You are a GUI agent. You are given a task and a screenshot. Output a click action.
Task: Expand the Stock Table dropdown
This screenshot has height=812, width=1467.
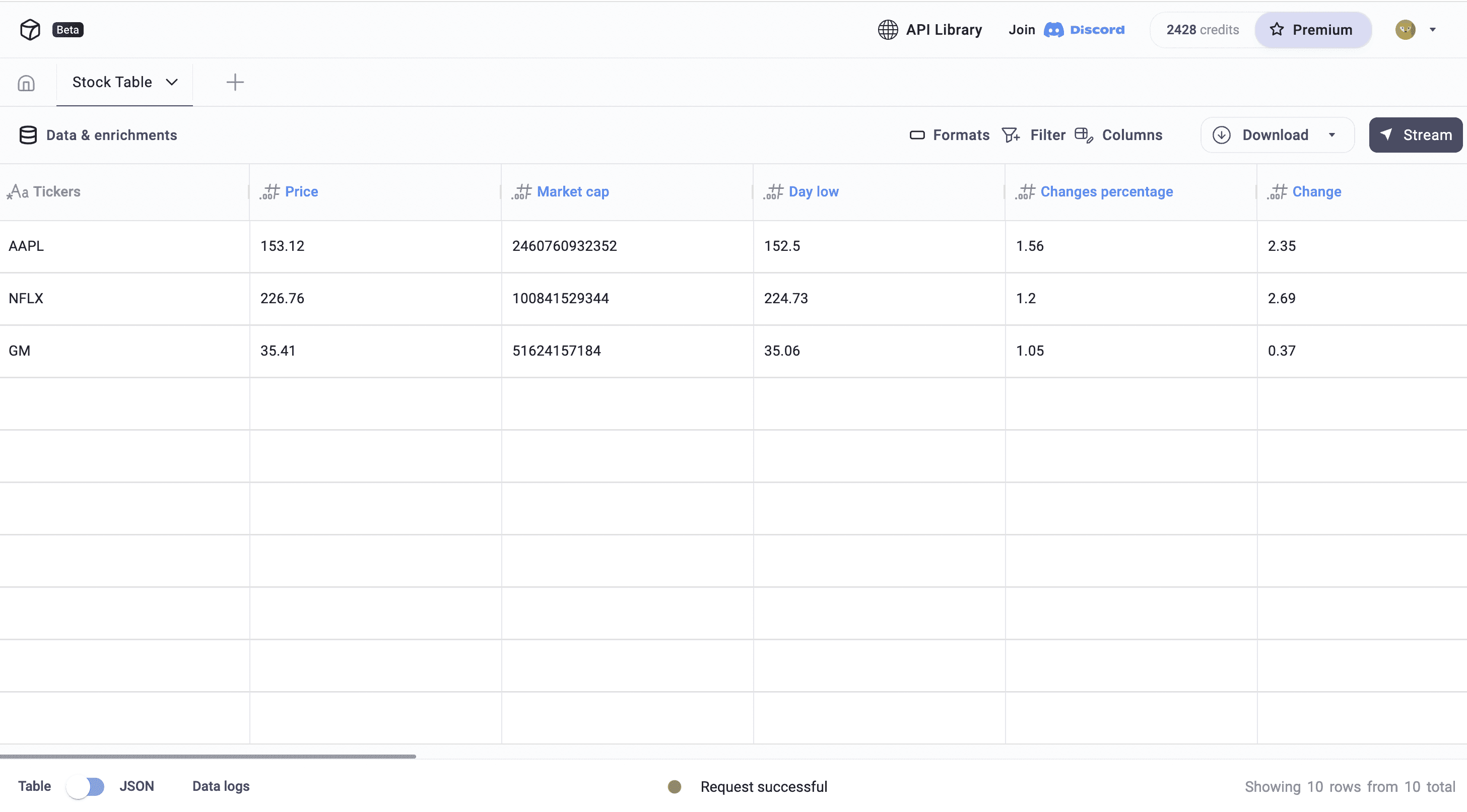tap(172, 82)
